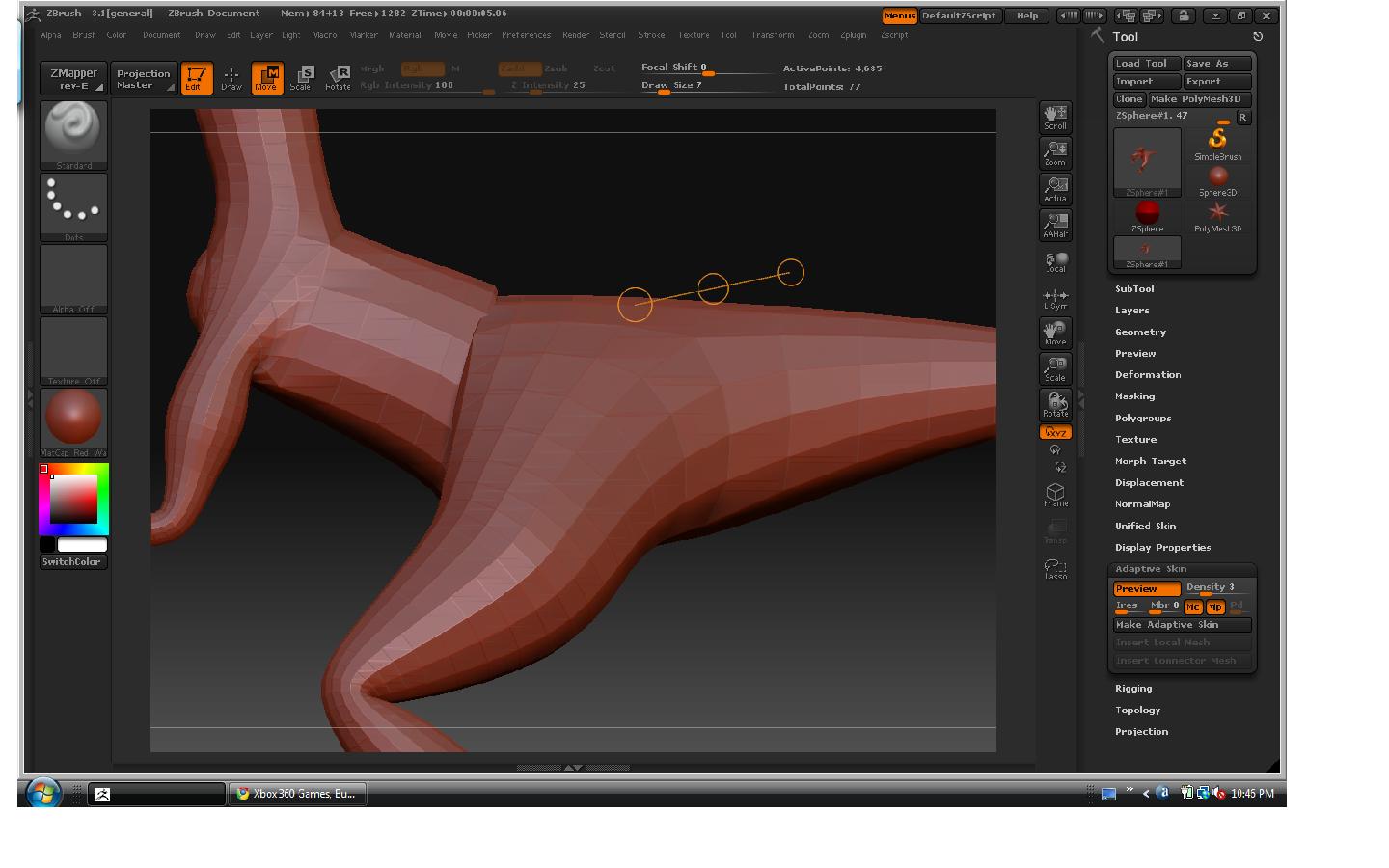Screen dimensions: 1389x868
Task: Expand the Geometry subpalette
Action: (1140, 332)
